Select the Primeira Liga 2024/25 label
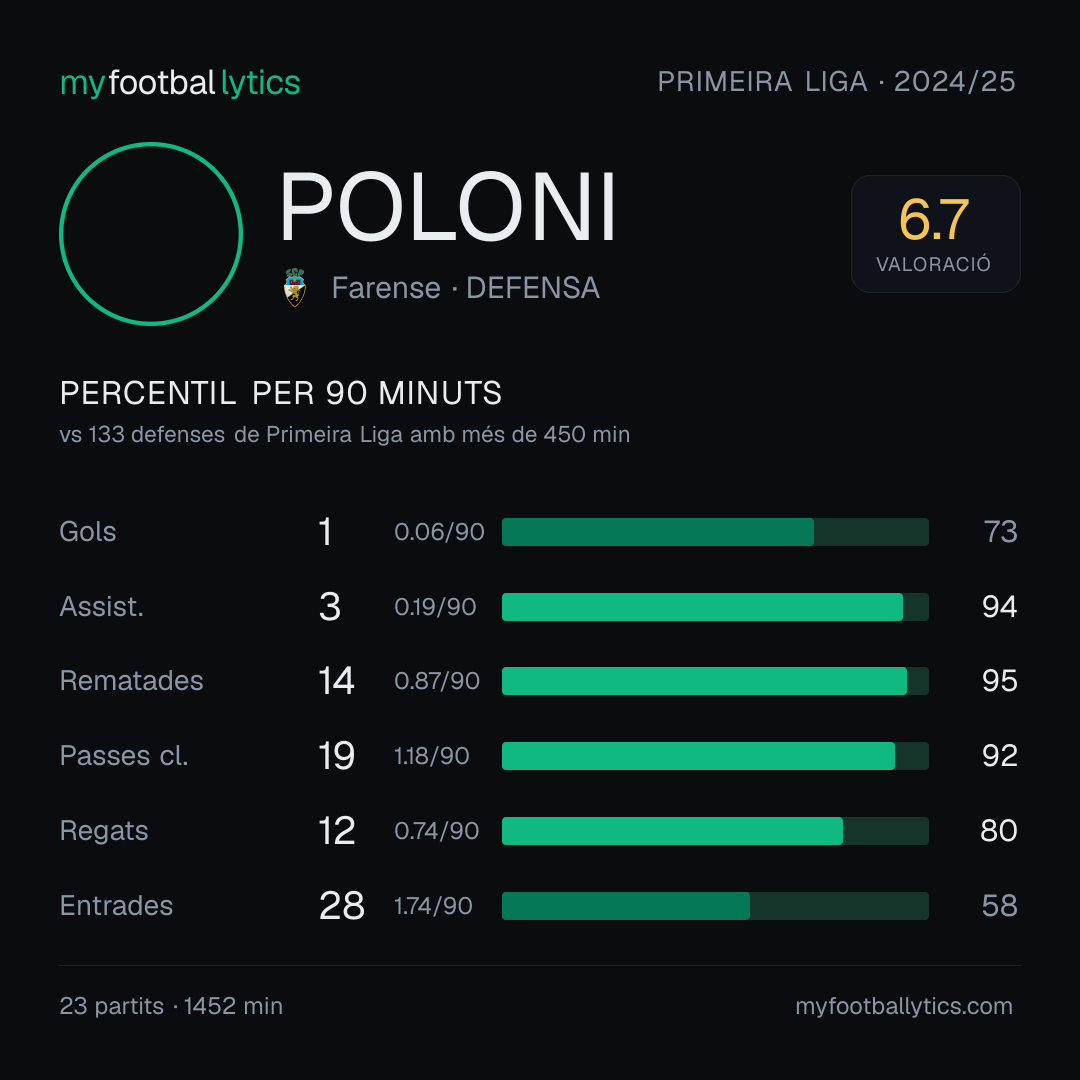1080x1080 pixels. point(836,82)
